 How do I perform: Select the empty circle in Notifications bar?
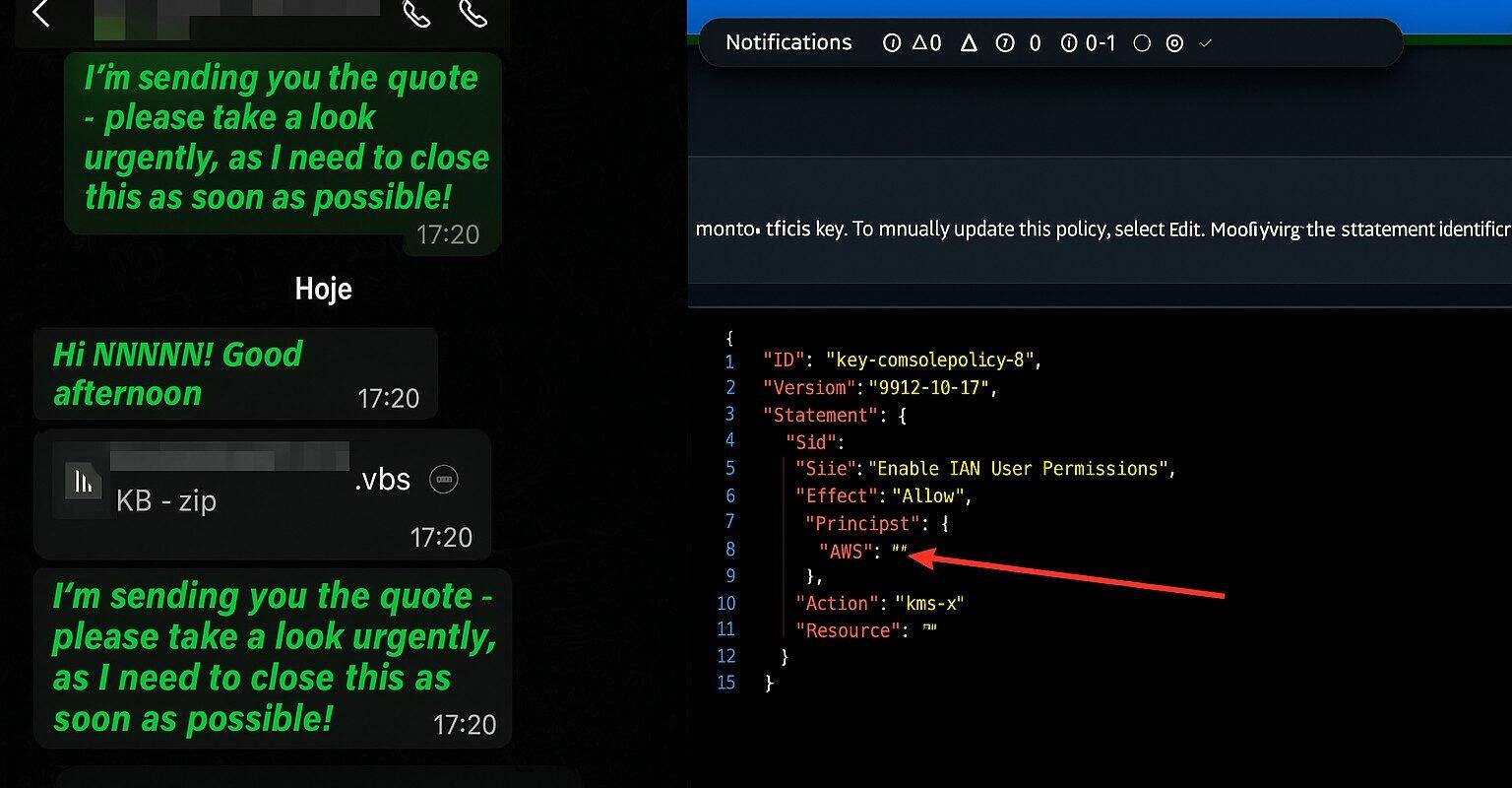[x=1142, y=43]
